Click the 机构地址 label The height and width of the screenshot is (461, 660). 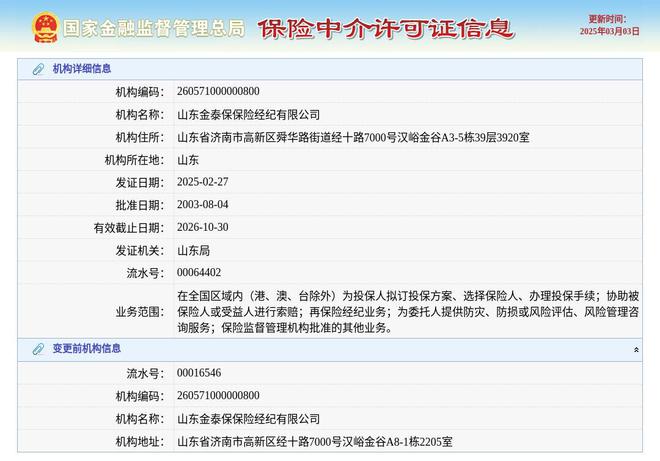[x=140, y=442]
